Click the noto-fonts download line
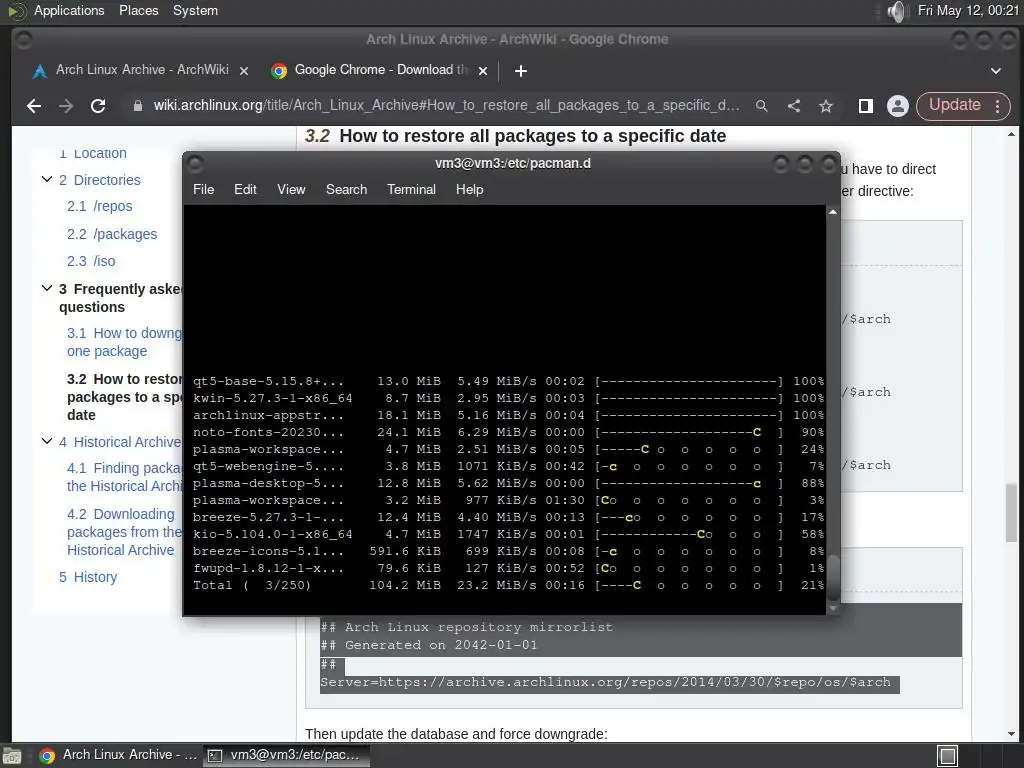This screenshot has width=1024, height=768. (x=508, y=432)
